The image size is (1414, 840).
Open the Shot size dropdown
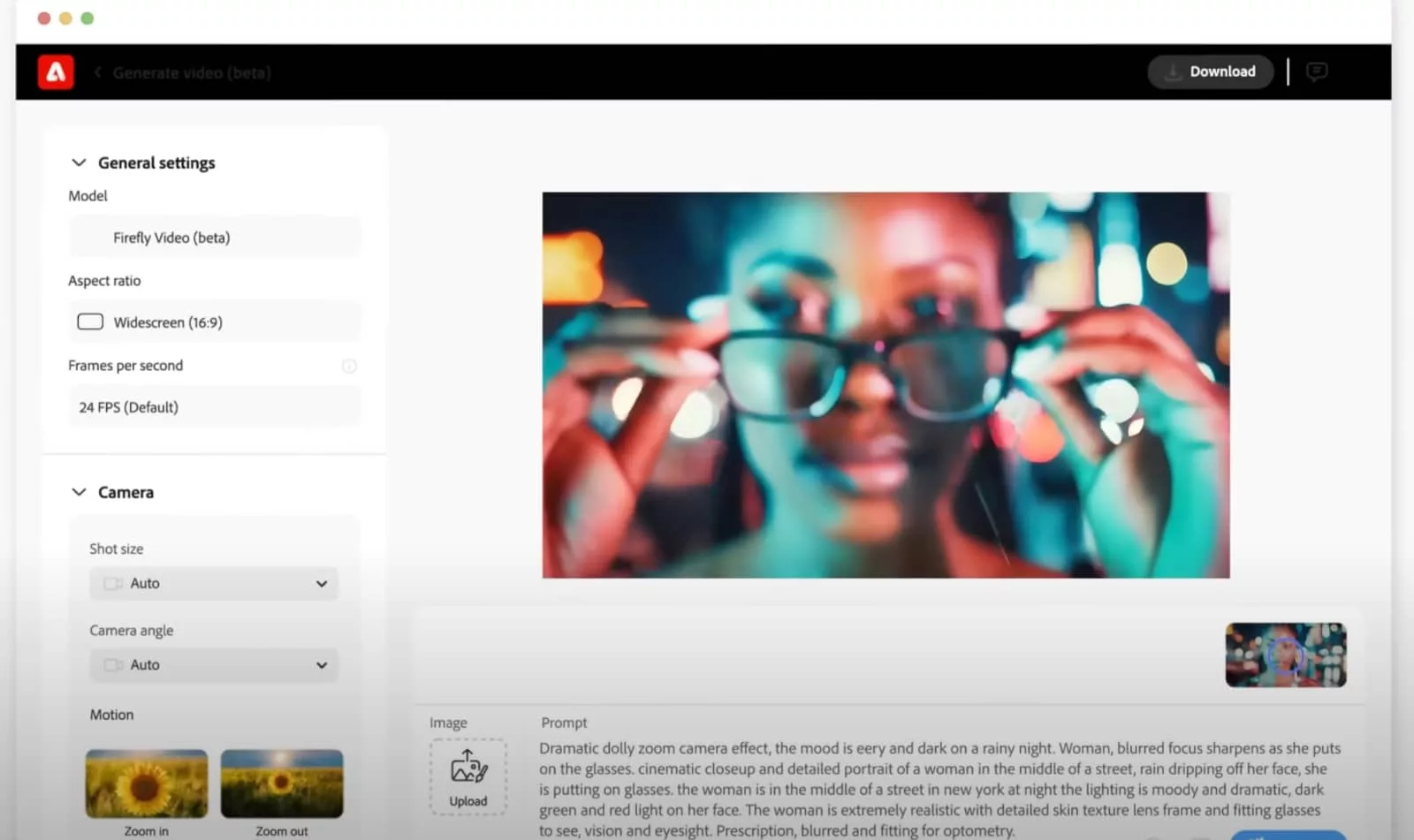[214, 584]
